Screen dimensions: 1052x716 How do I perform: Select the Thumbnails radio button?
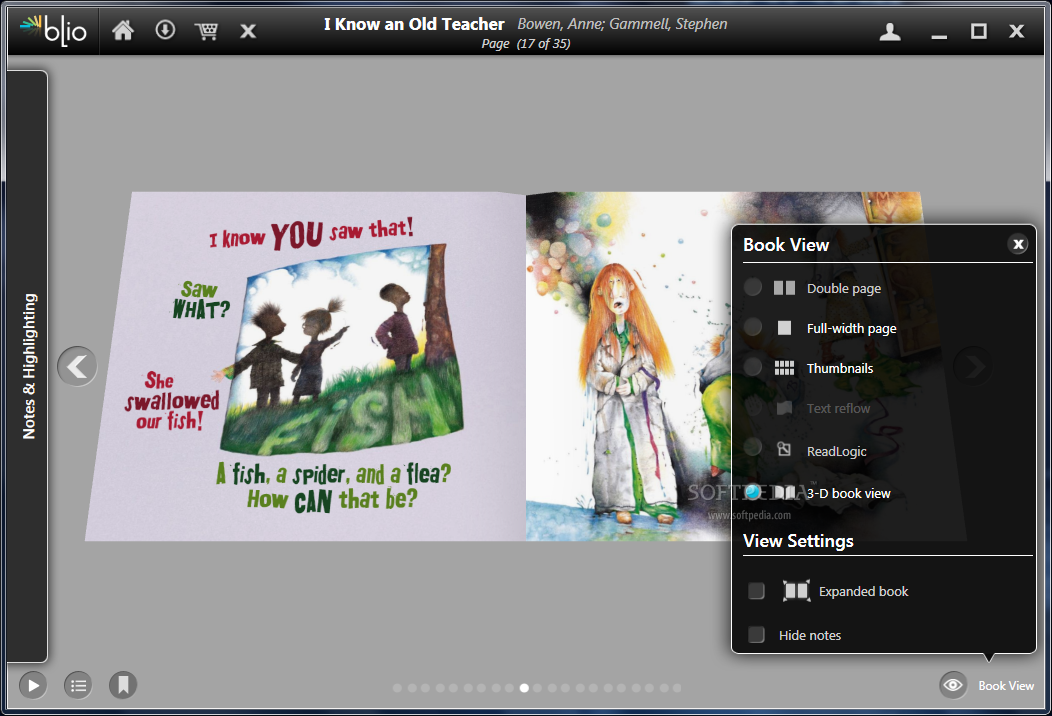click(753, 367)
